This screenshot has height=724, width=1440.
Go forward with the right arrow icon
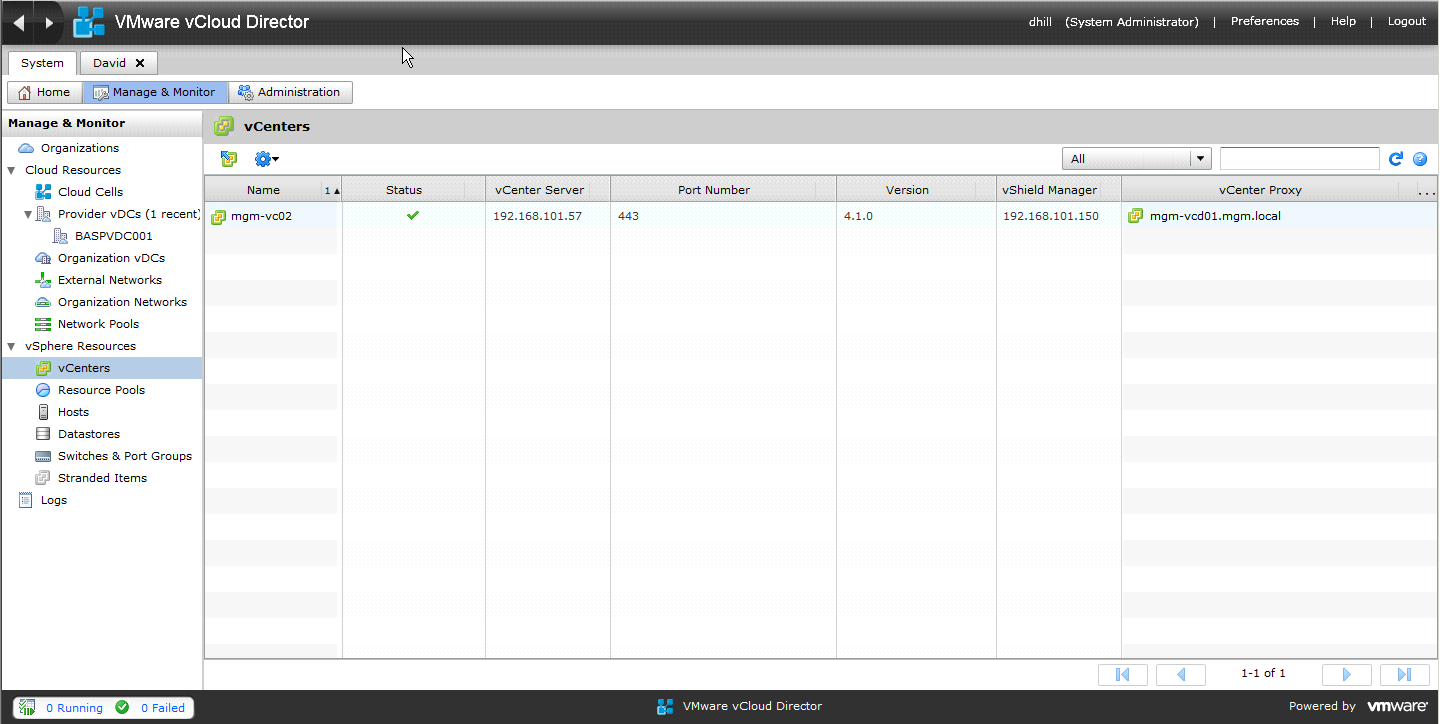(x=49, y=22)
